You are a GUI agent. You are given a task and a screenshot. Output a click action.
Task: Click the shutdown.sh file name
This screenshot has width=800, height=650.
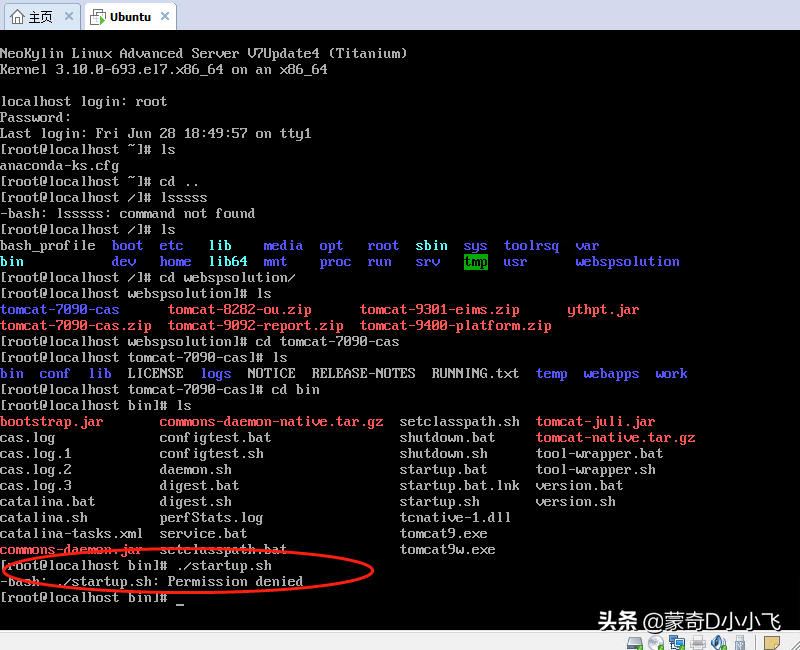pyautogui.click(x=443, y=454)
